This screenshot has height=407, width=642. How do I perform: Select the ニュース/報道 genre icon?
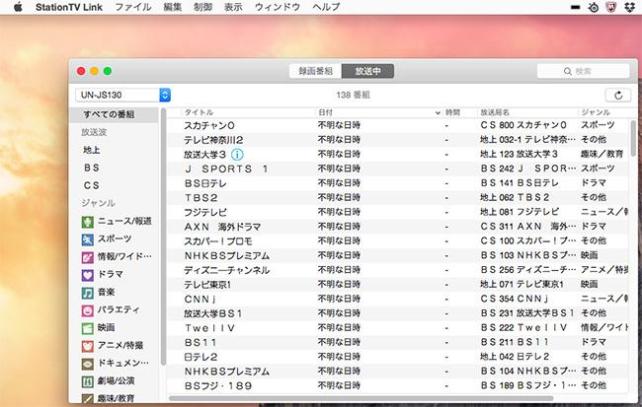click(88, 221)
